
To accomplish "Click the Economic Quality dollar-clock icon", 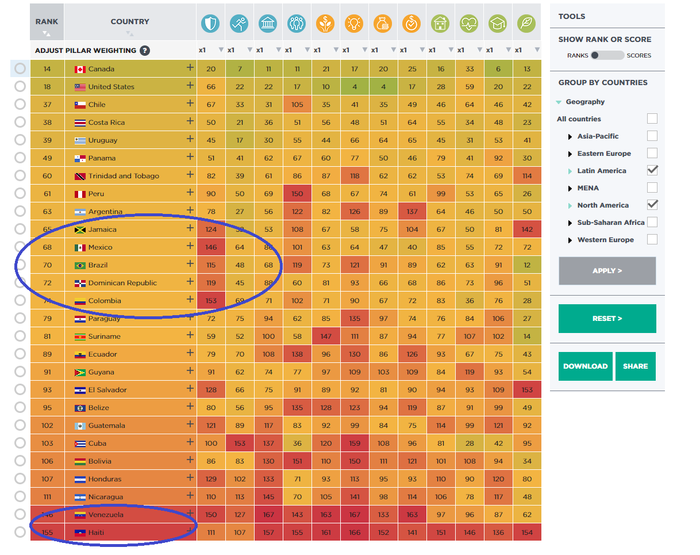I will pyautogui.click(x=411, y=23).
